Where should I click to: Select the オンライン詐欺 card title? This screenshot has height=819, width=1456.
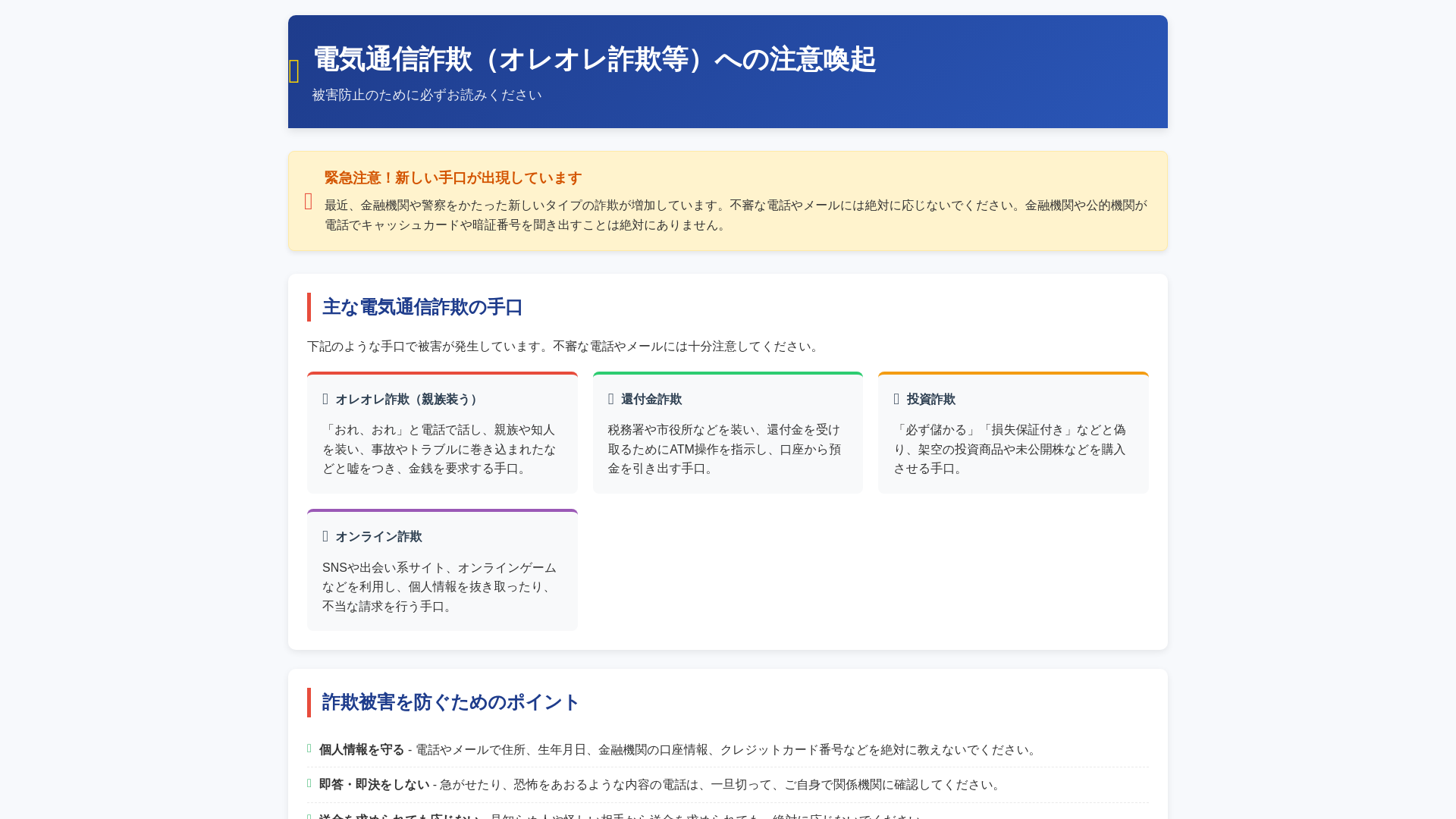pos(378,537)
